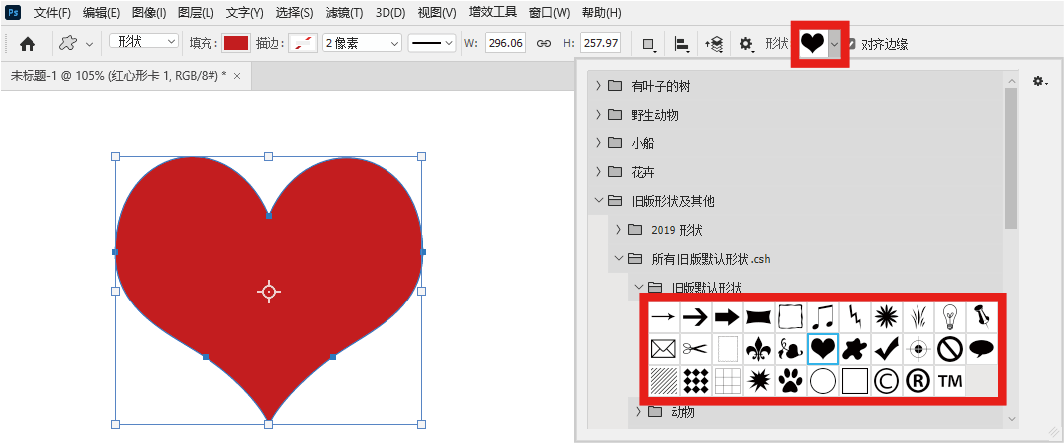Screen dimensions: 1064x443
Task: Toggle link between width and height
Action: point(544,43)
